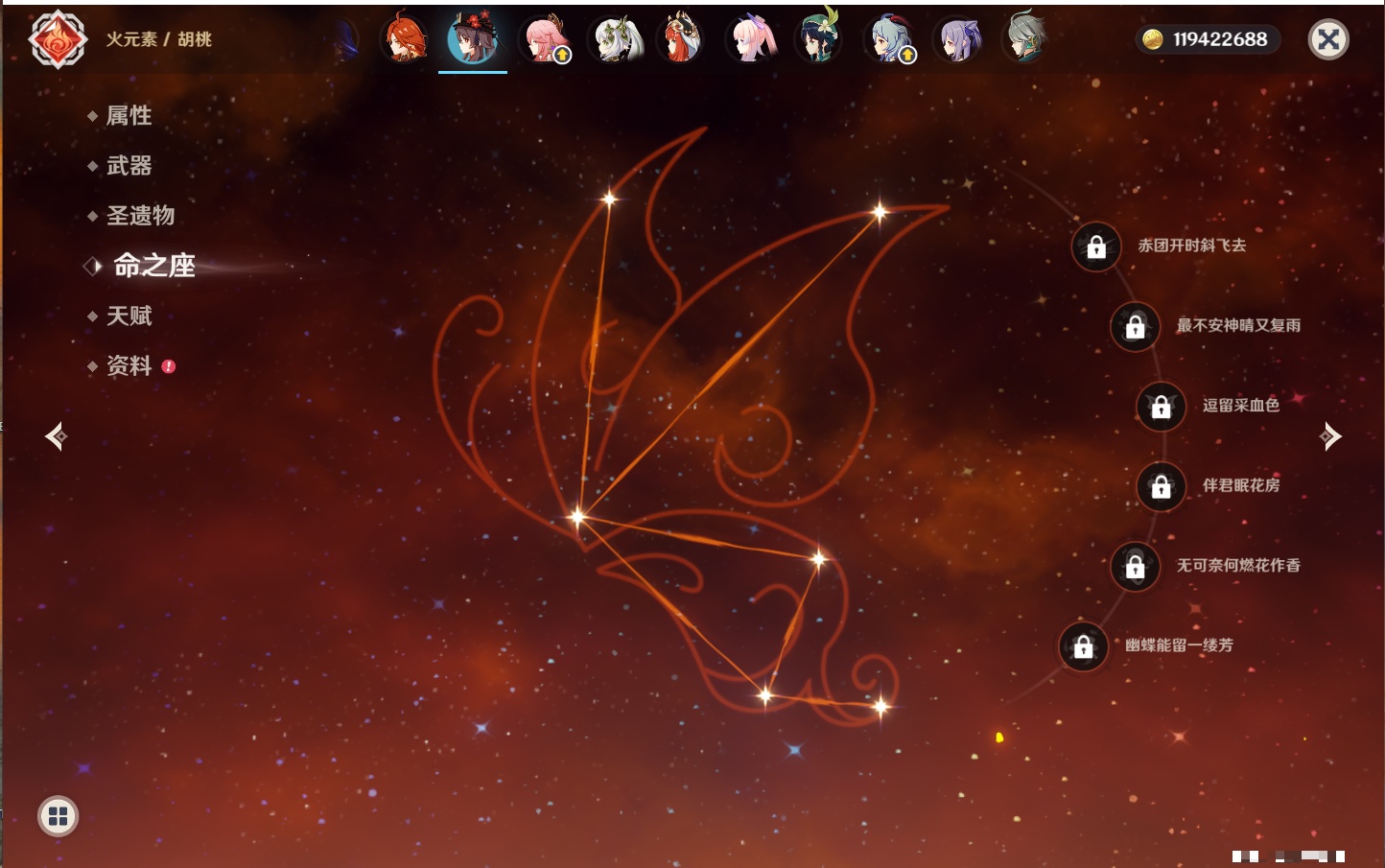Open locked constellation node 赤团开时斜飞去
1385x868 pixels.
coord(1096,247)
